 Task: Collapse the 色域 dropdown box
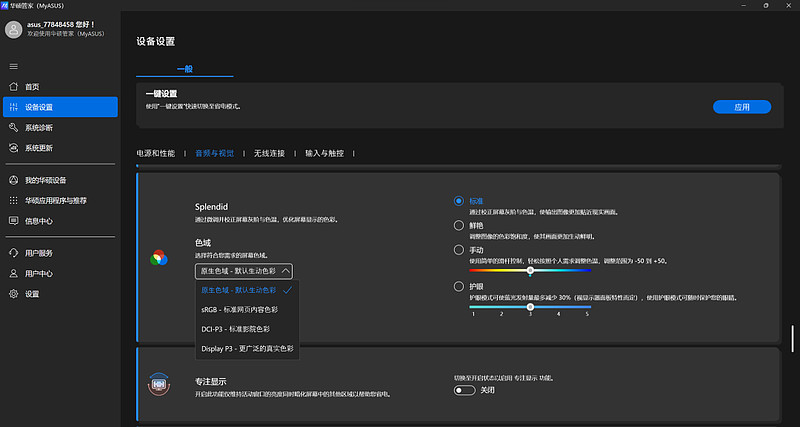pyautogui.click(x=244, y=271)
